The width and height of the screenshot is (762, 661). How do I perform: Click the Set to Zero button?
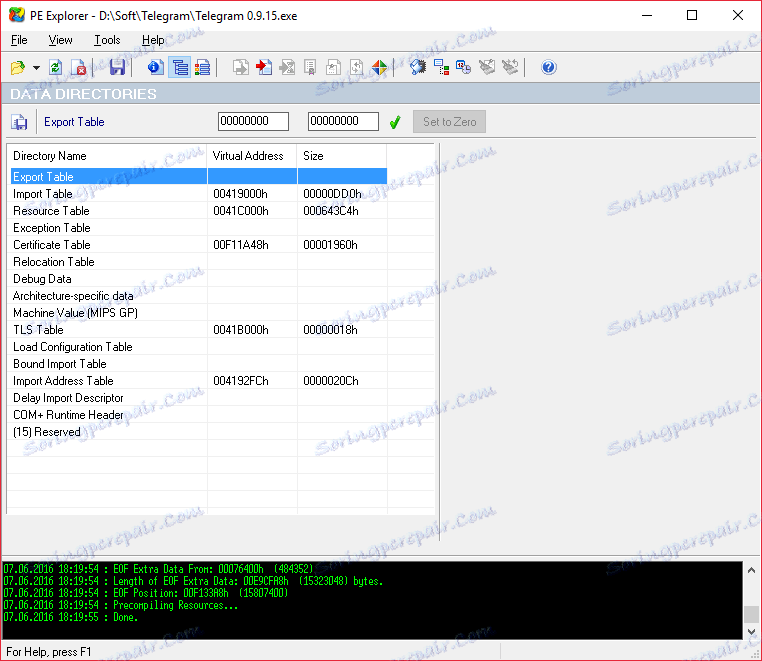[x=450, y=122]
